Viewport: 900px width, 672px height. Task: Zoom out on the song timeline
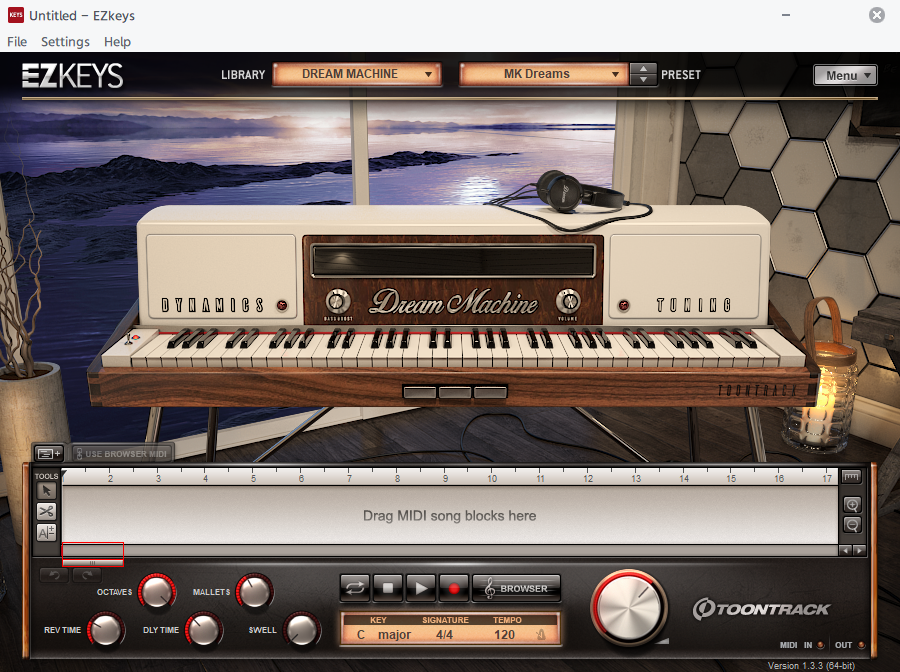click(x=852, y=525)
